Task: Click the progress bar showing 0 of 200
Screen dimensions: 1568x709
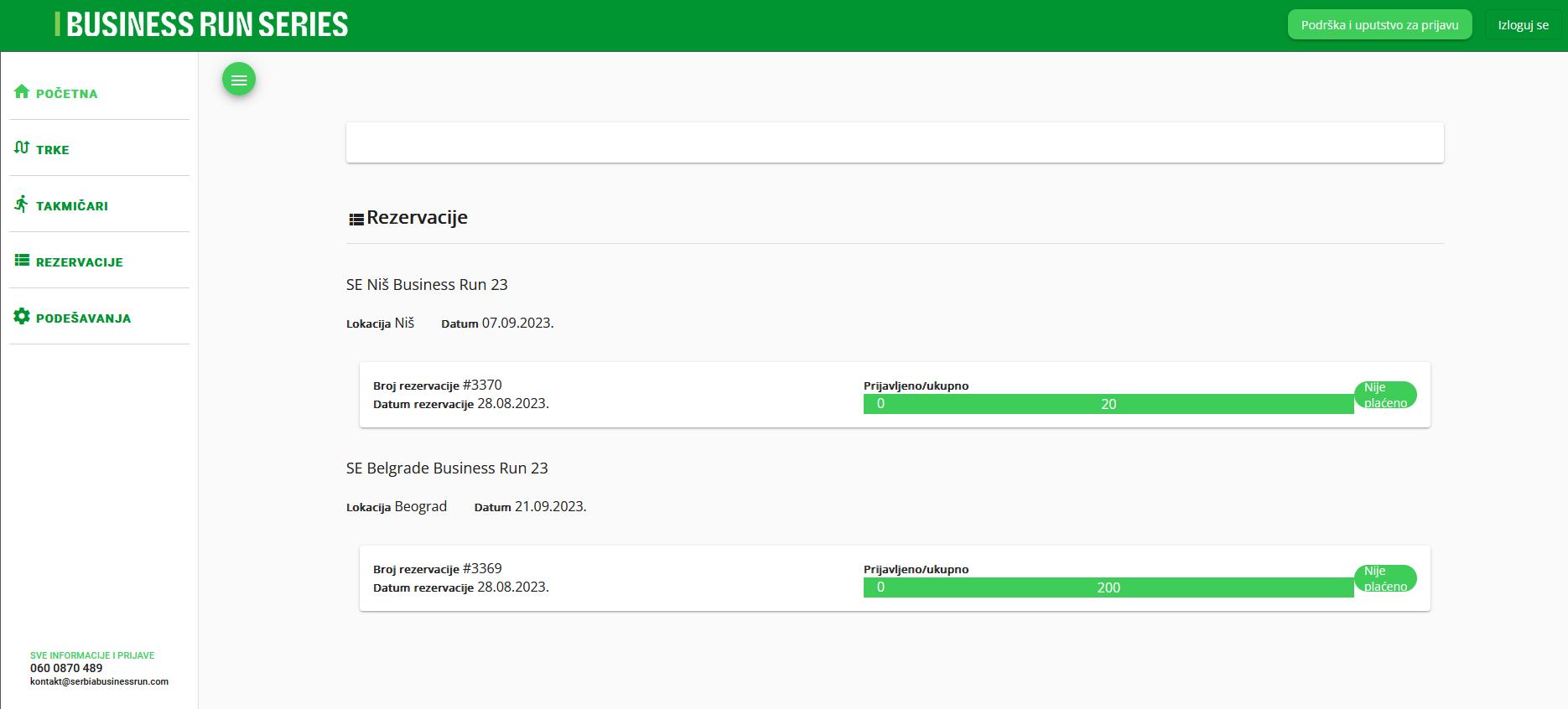Action: [x=1109, y=587]
